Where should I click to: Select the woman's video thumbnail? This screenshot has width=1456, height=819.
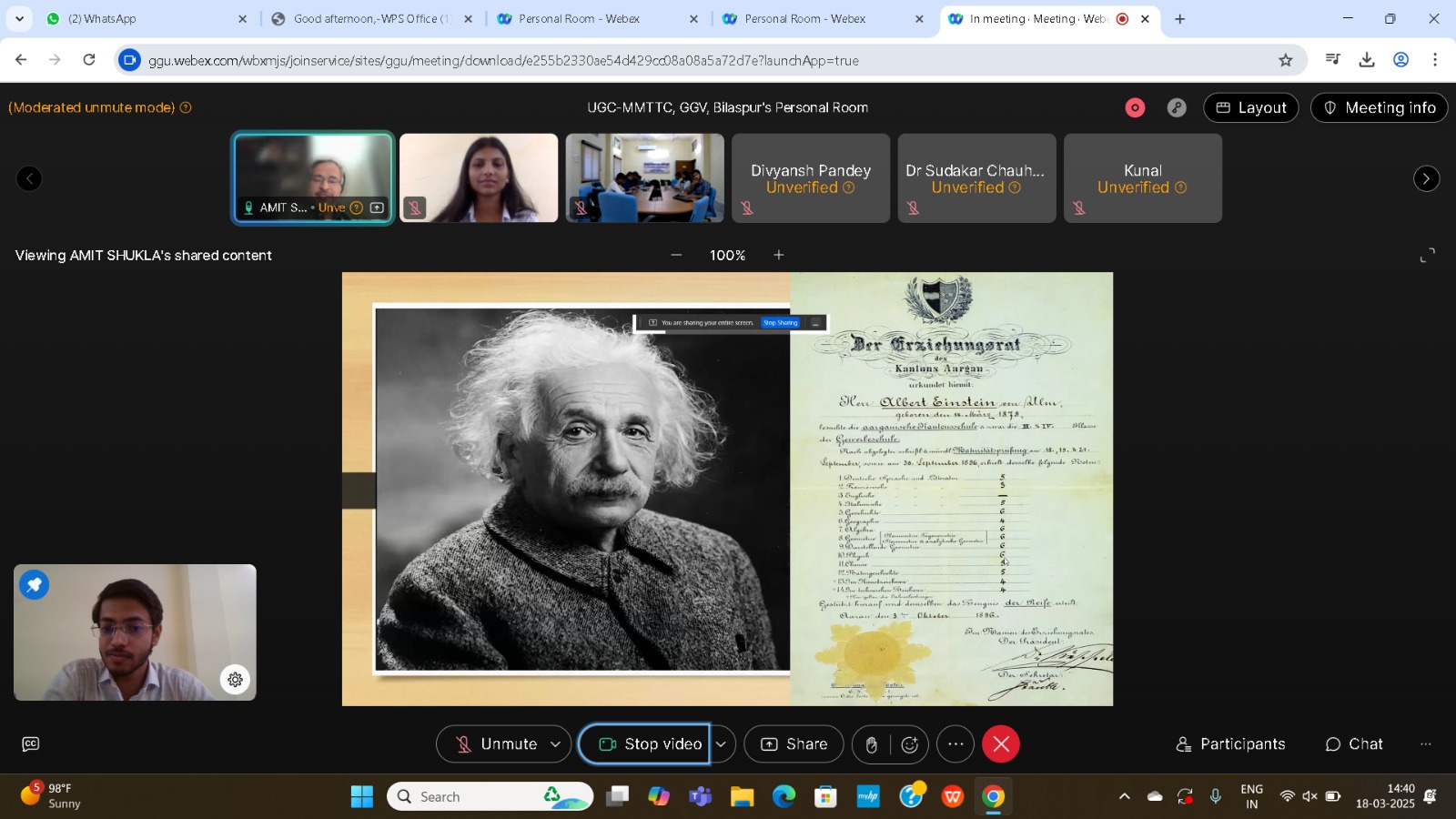point(479,178)
